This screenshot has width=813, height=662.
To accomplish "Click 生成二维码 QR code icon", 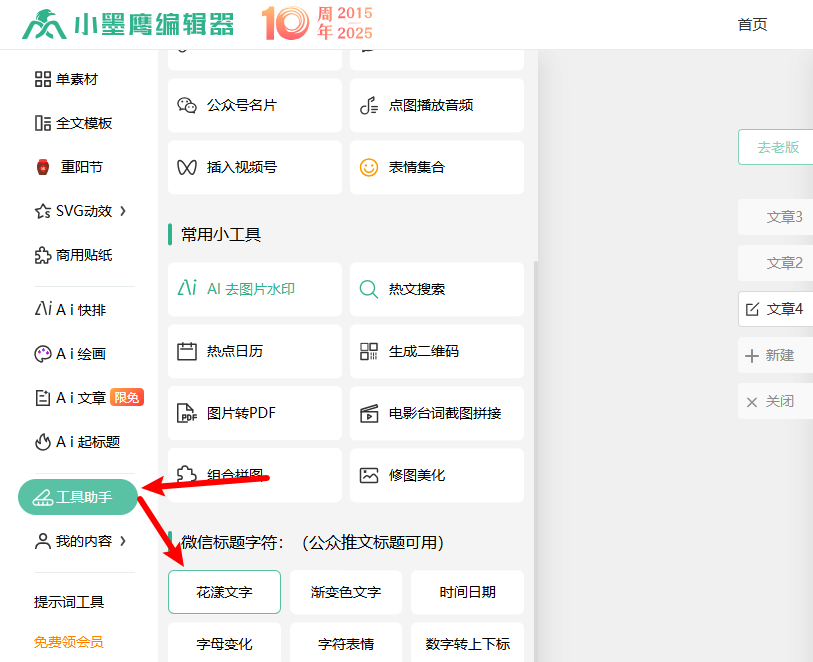I will 369,351.
